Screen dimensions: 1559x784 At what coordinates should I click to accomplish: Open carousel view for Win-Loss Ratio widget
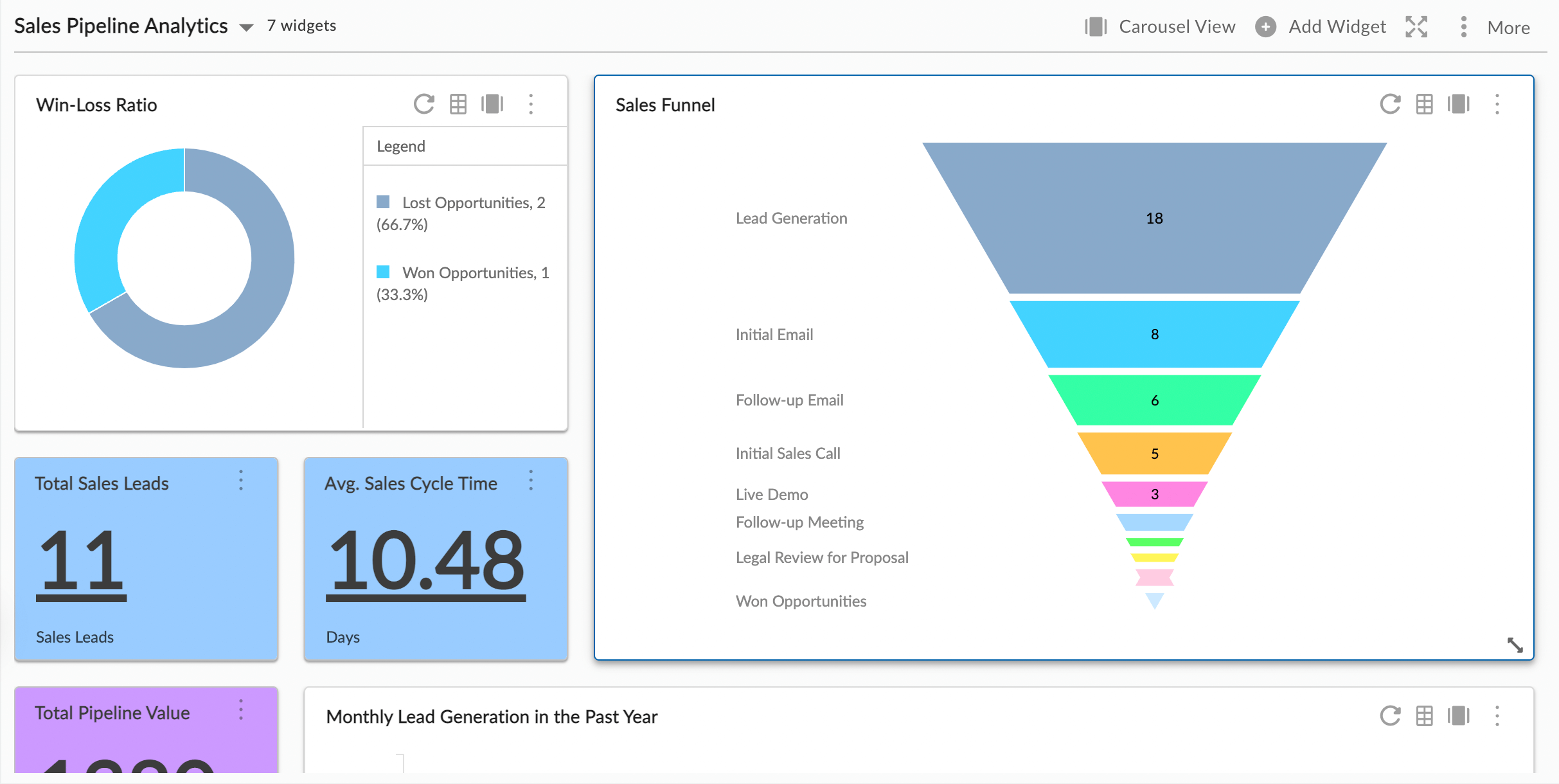(492, 103)
